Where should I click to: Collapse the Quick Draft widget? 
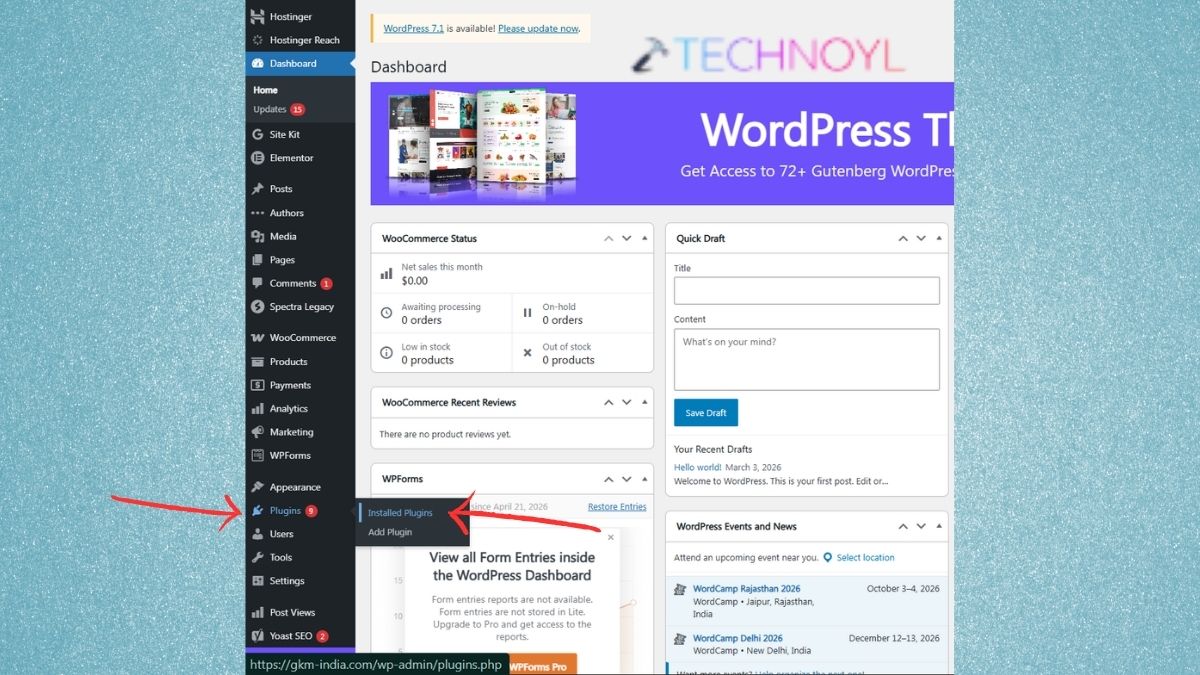pos(938,239)
